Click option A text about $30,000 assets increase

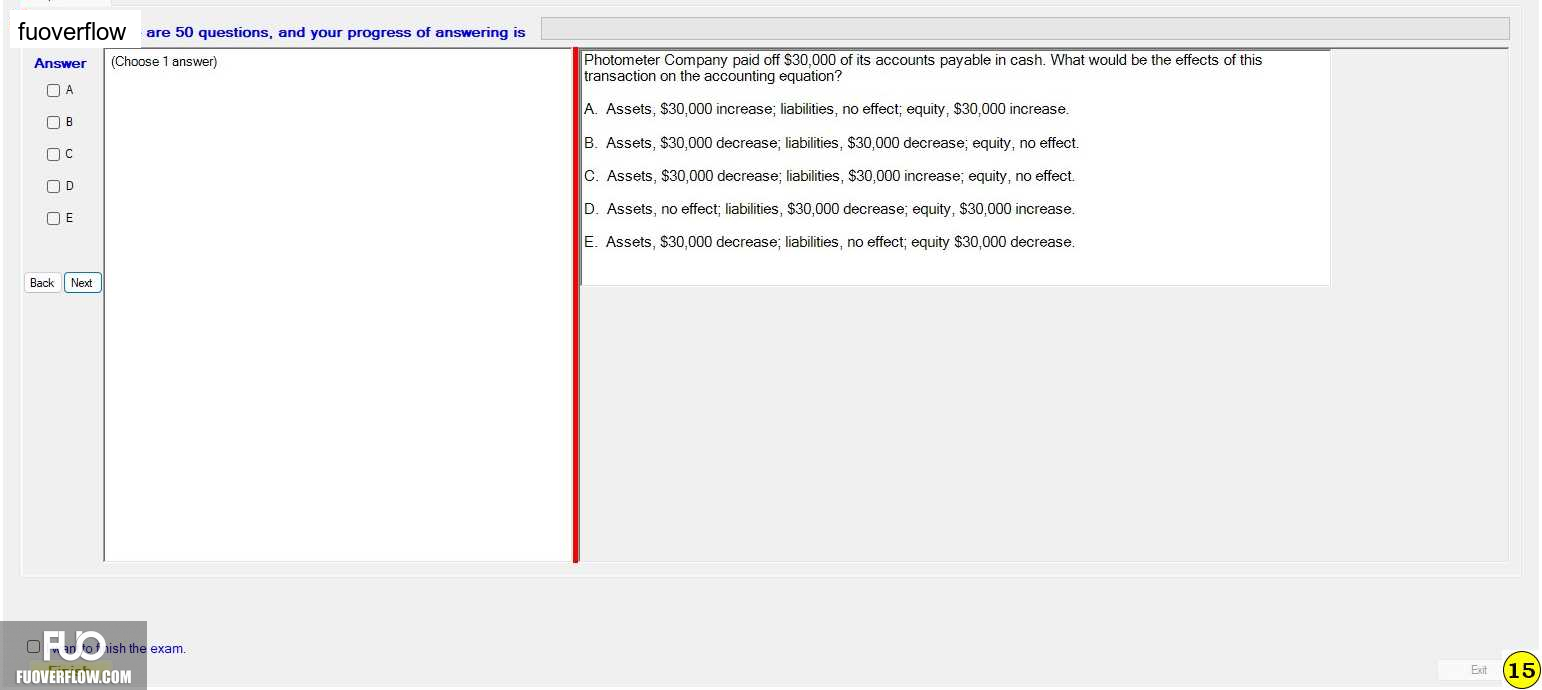pos(826,109)
